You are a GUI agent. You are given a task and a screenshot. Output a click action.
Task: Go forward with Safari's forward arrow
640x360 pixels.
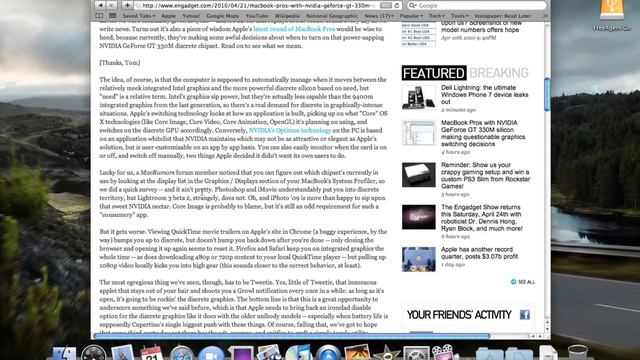point(111,5)
